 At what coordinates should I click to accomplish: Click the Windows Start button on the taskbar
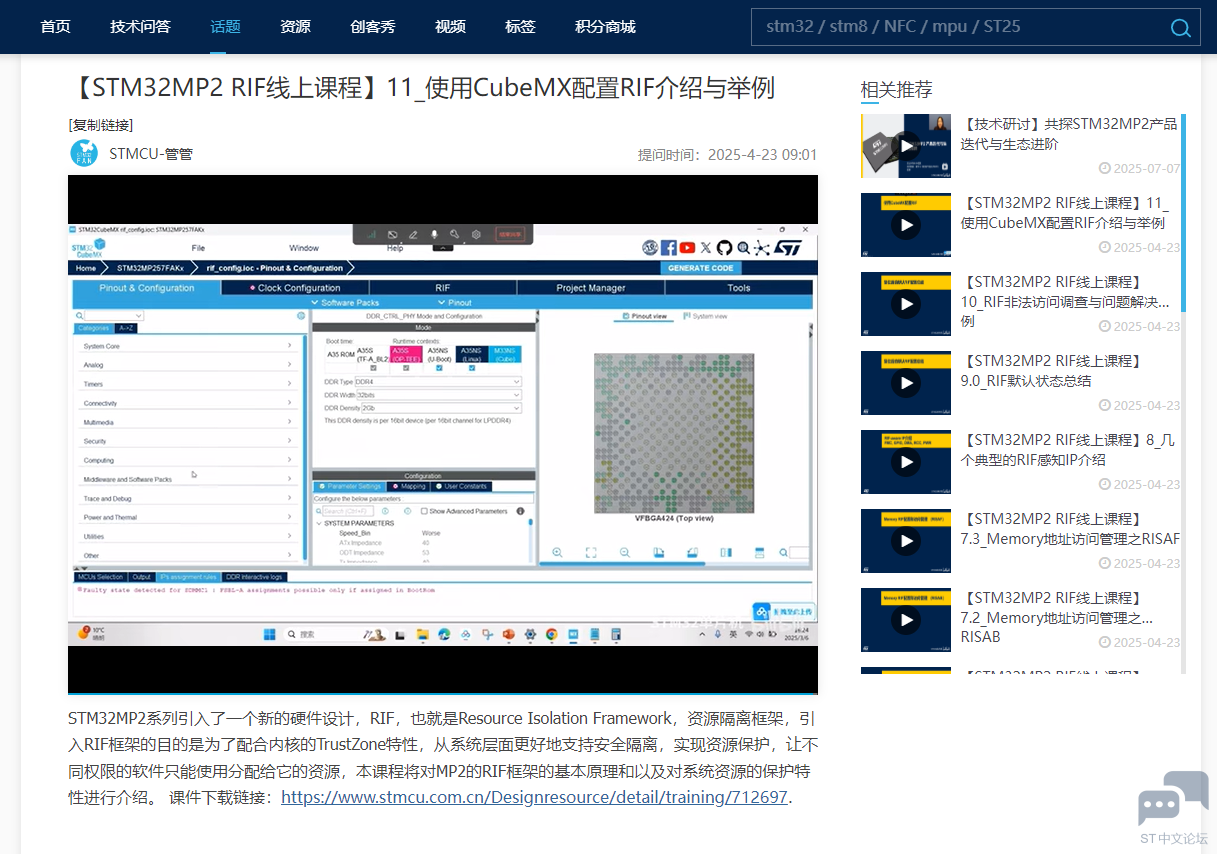click(x=268, y=634)
